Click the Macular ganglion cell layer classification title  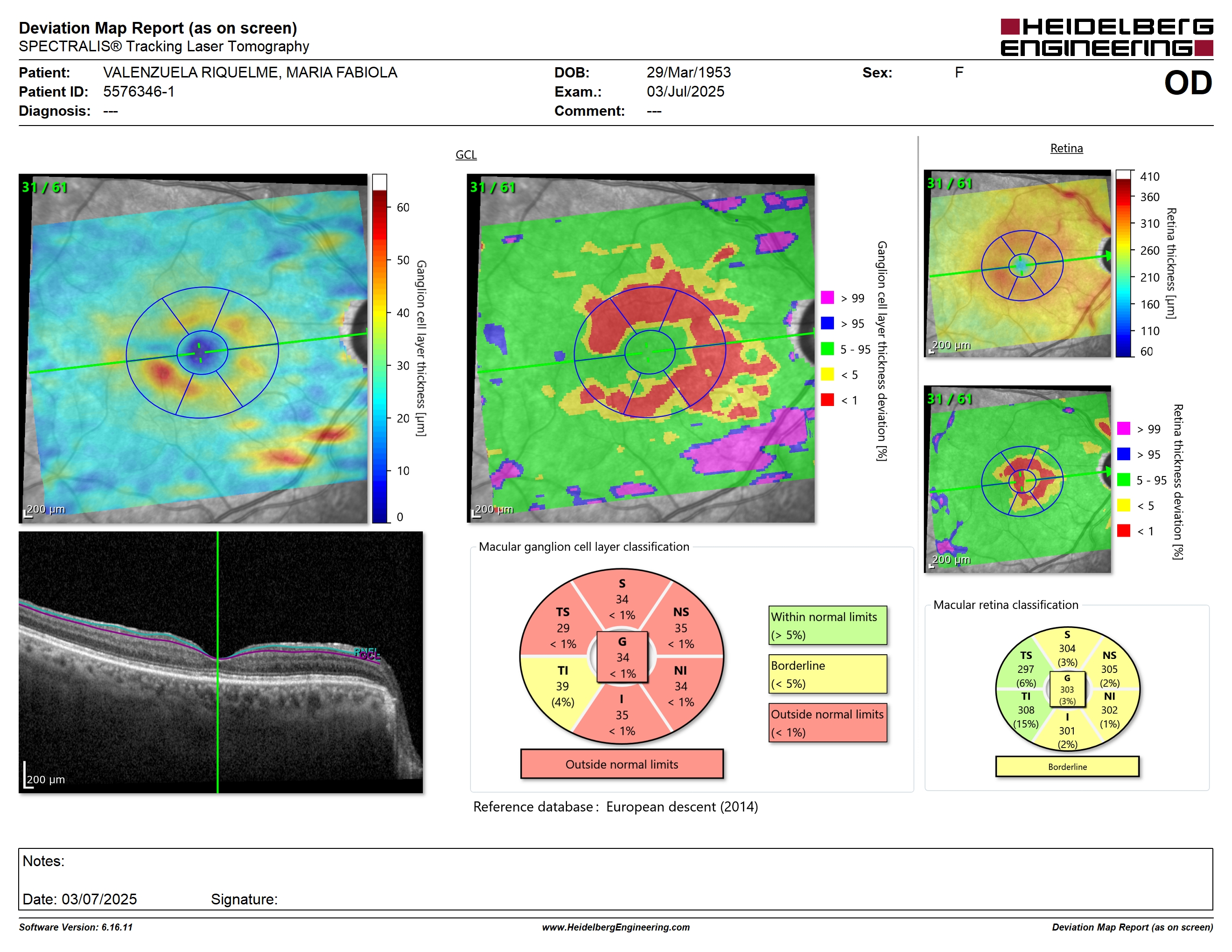coord(584,546)
